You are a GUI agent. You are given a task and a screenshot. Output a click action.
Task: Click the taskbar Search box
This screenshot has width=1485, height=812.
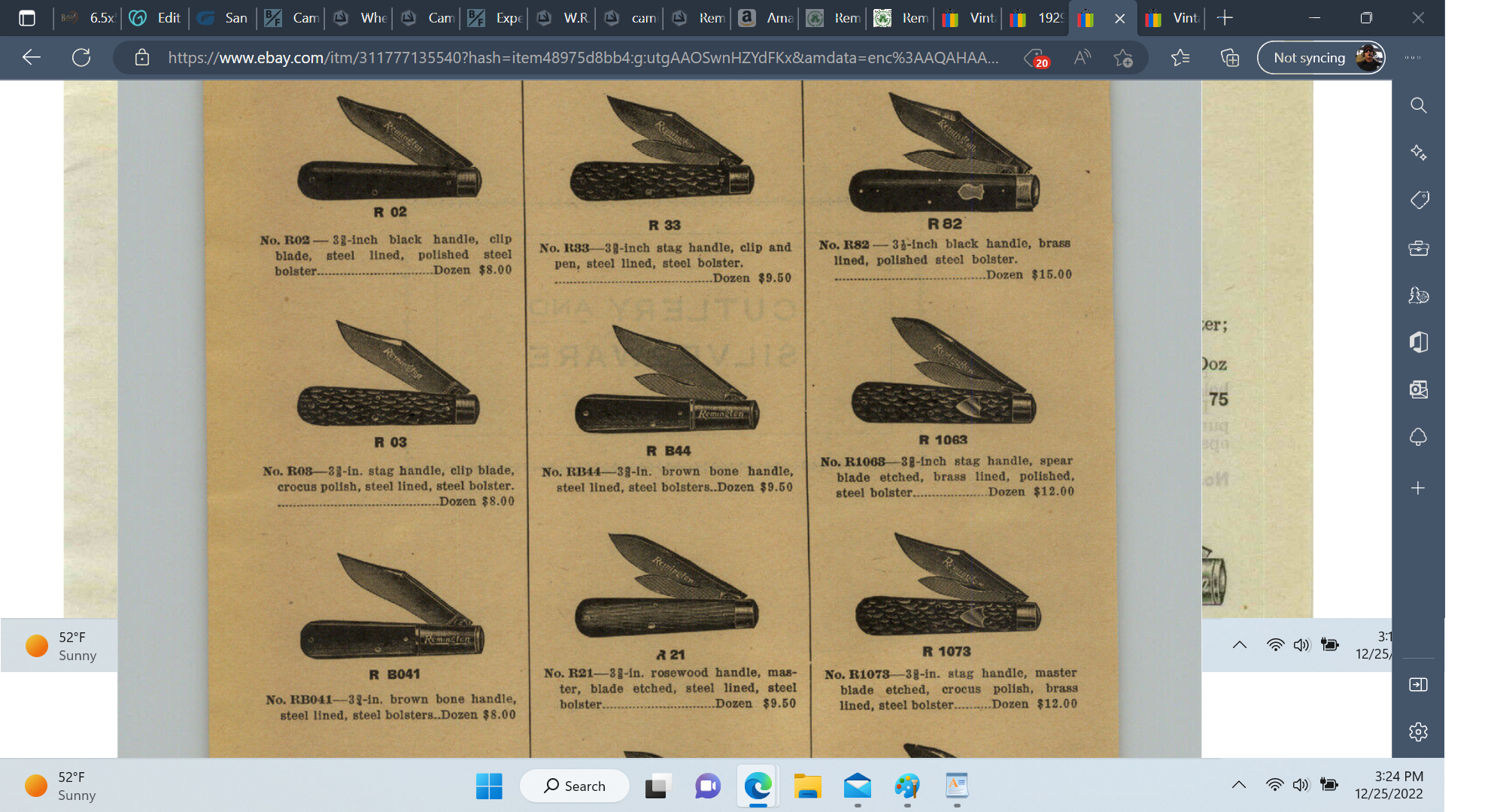575,786
